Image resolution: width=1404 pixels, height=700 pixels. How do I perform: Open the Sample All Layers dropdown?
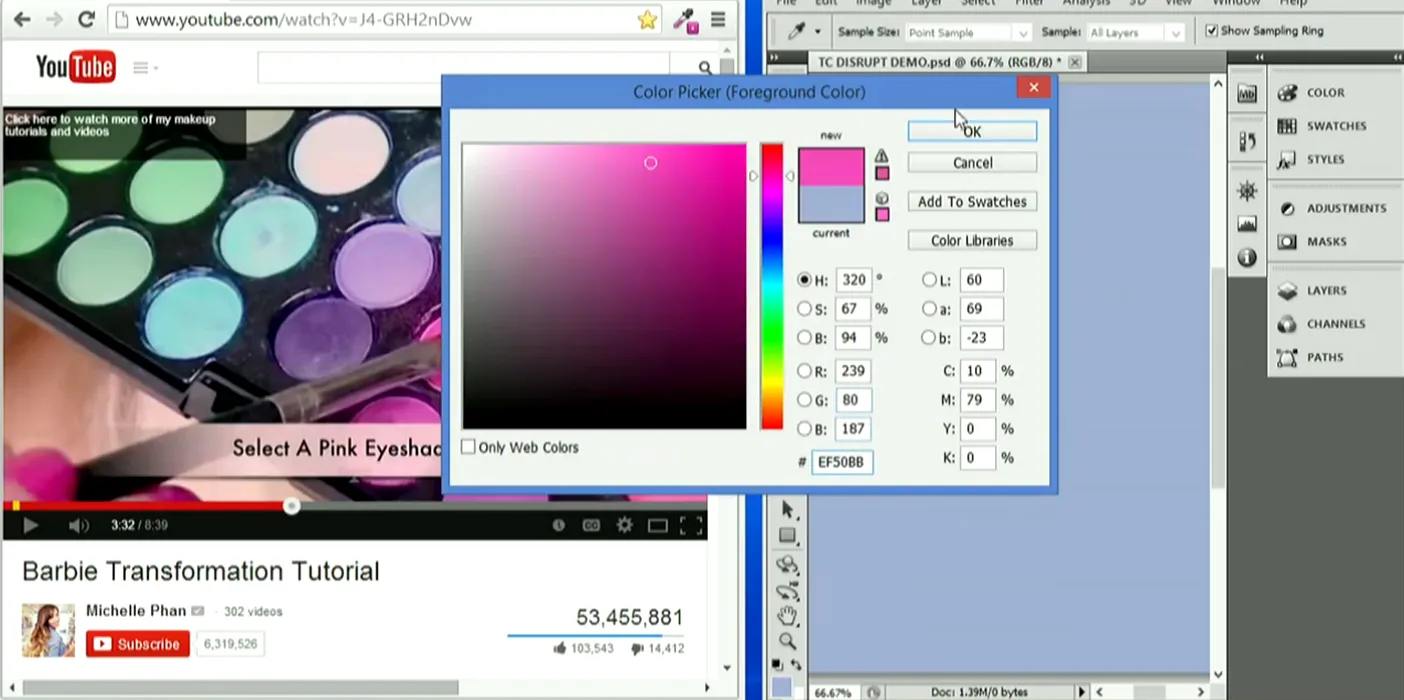(1136, 33)
